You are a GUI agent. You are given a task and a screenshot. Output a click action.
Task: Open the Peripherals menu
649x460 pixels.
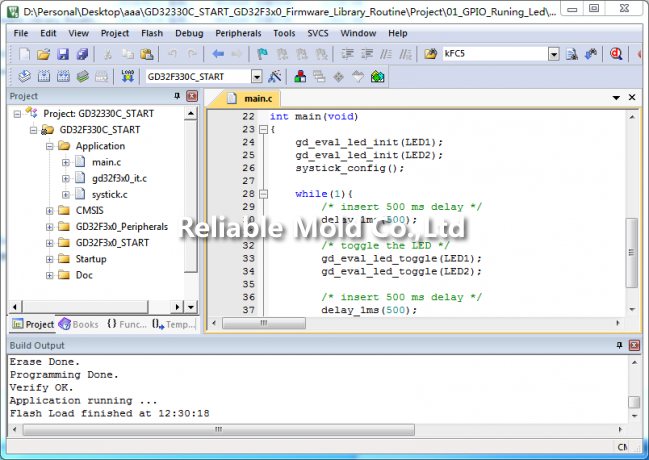point(238,33)
